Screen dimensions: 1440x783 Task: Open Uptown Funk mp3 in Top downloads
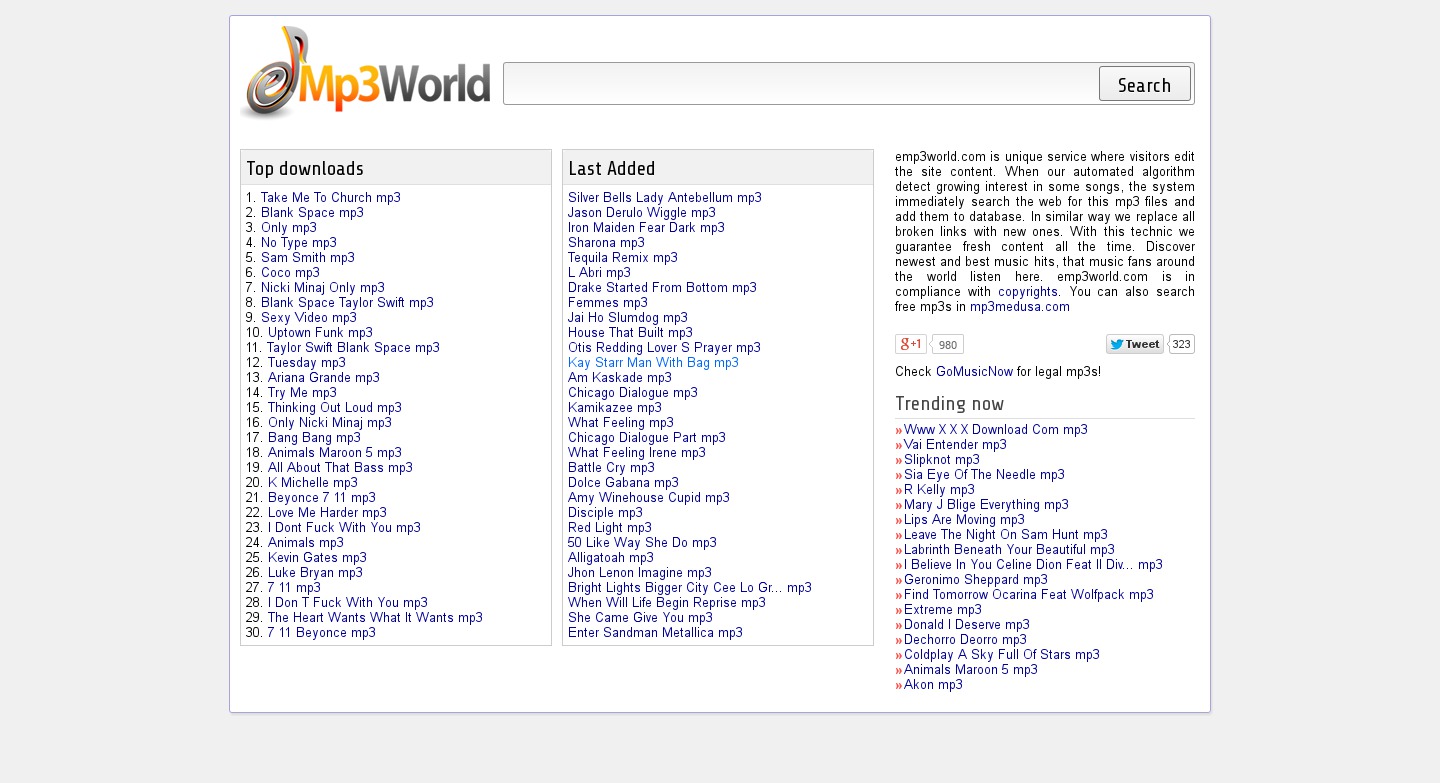tap(320, 333)
